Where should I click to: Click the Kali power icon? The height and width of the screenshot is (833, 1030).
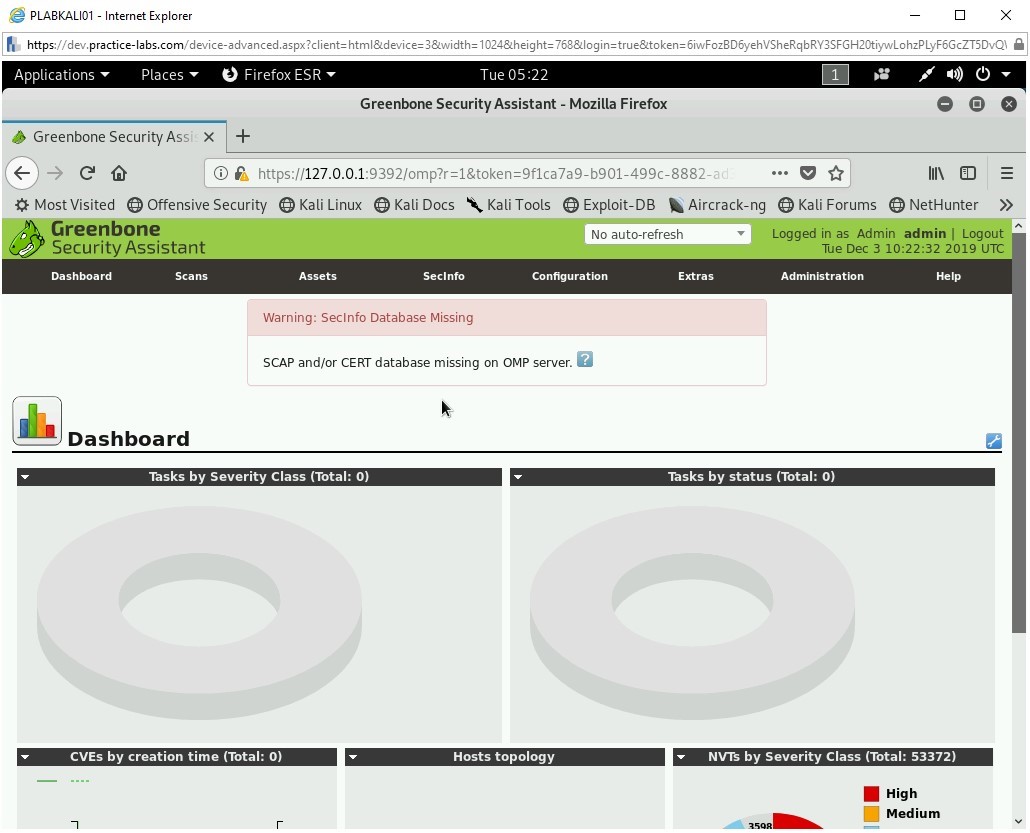(x=983, y=74)
